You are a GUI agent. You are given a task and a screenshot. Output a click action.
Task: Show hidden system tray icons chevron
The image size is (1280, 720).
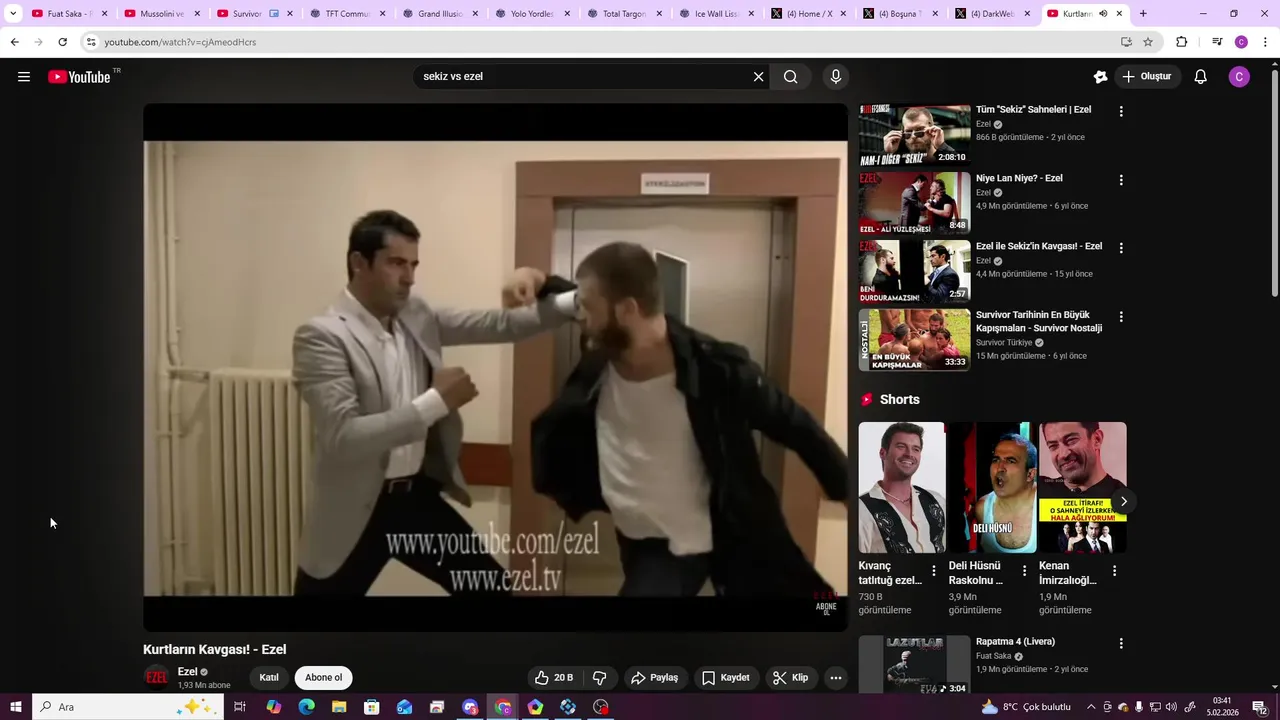(1091, 707)
